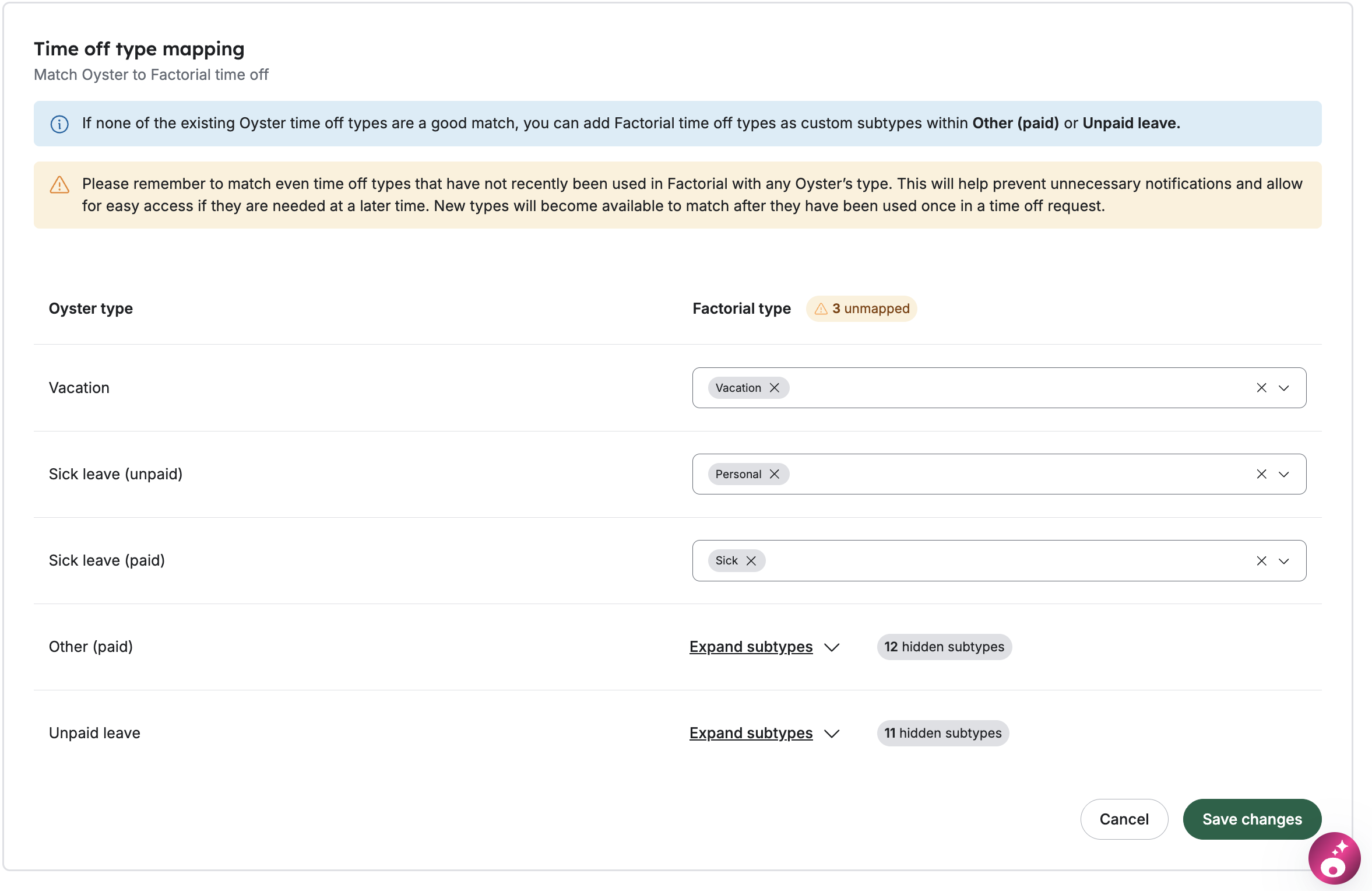Expand subtypes chevron for Unpaid leave
Image resolution: width=1372 pixels, height=891 pixels.
point(832,734)
